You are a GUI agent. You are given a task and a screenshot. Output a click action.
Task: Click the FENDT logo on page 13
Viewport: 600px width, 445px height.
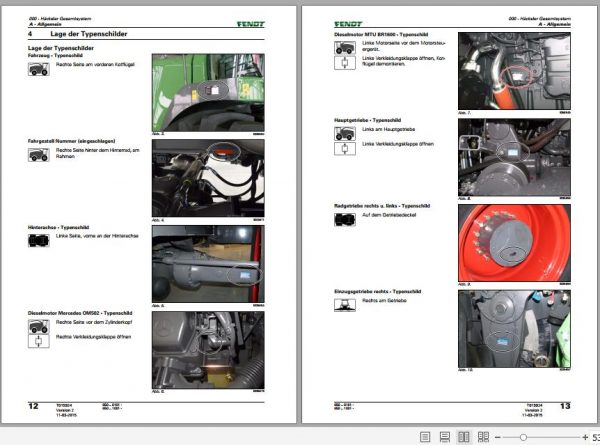(348, 24)
